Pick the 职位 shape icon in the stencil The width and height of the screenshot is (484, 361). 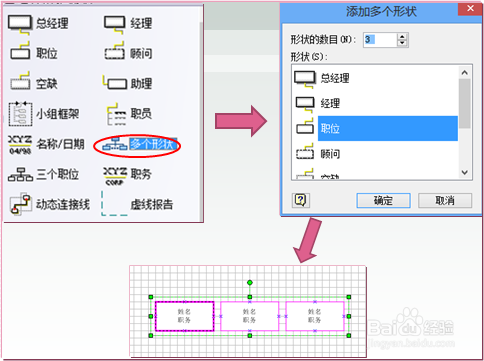tap(20, 51)
